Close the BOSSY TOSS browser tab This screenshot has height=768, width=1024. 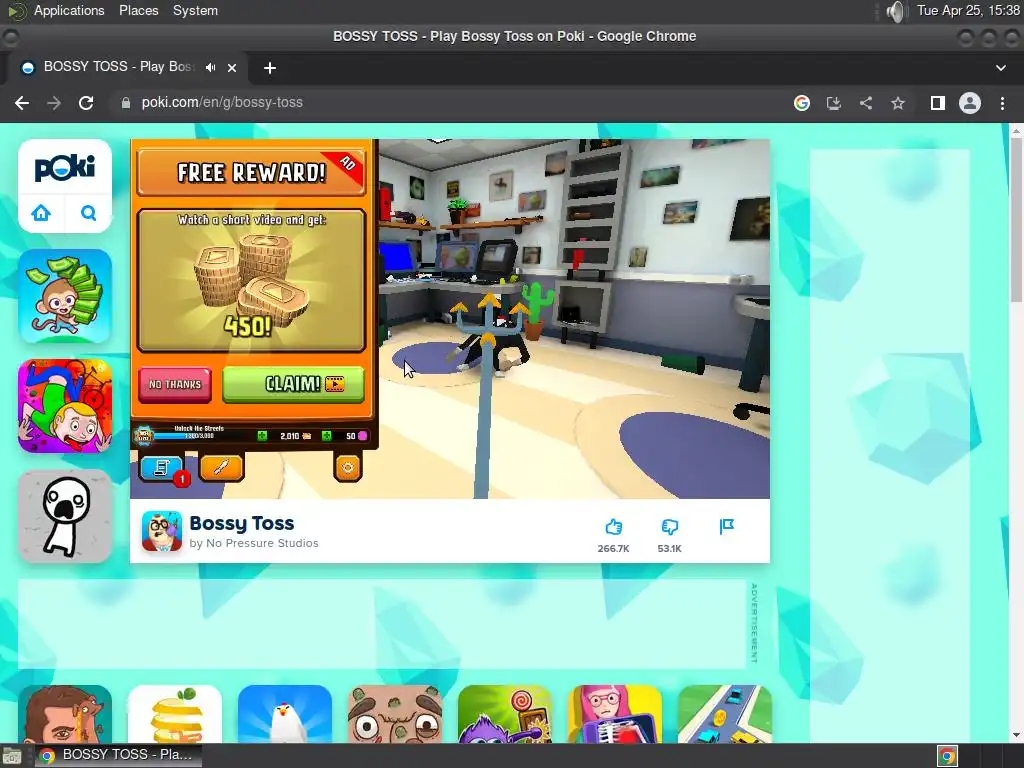click(232, 67)
